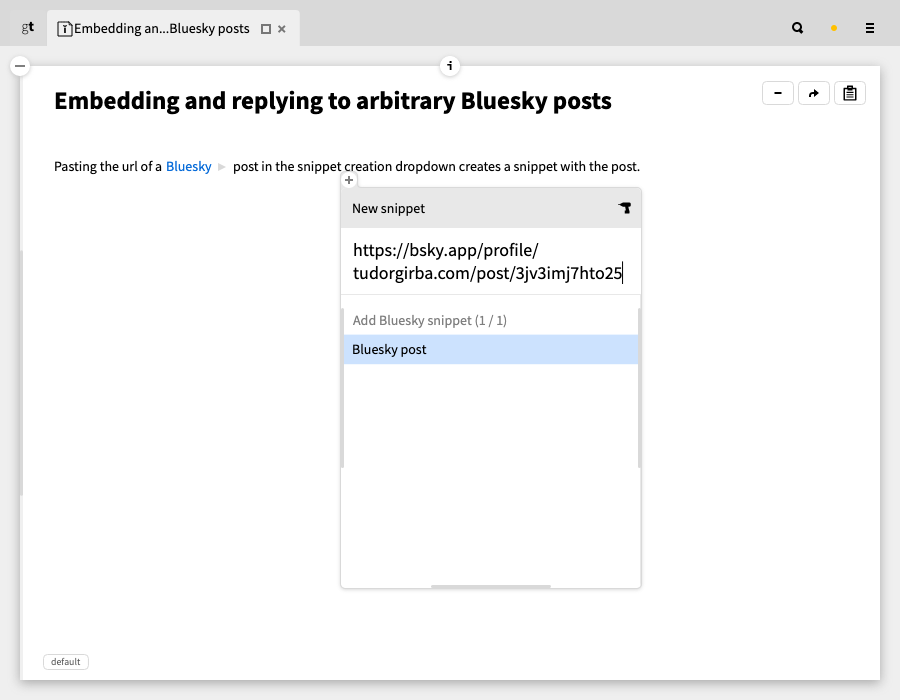The image size is (900, 700).
Task: Open the hamburger main menu
Action: coord(870,28)
